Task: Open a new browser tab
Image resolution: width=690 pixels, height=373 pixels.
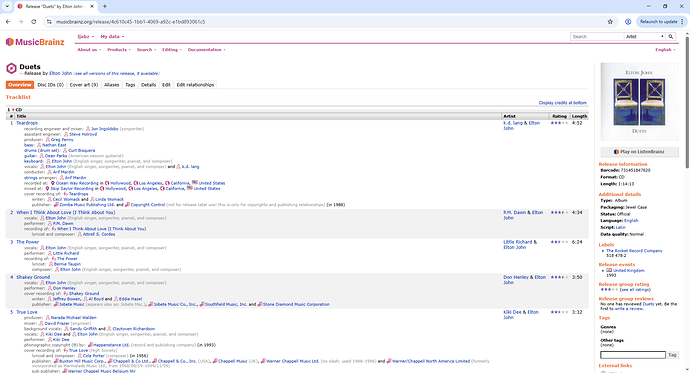Action: click(x=105, y=6)
